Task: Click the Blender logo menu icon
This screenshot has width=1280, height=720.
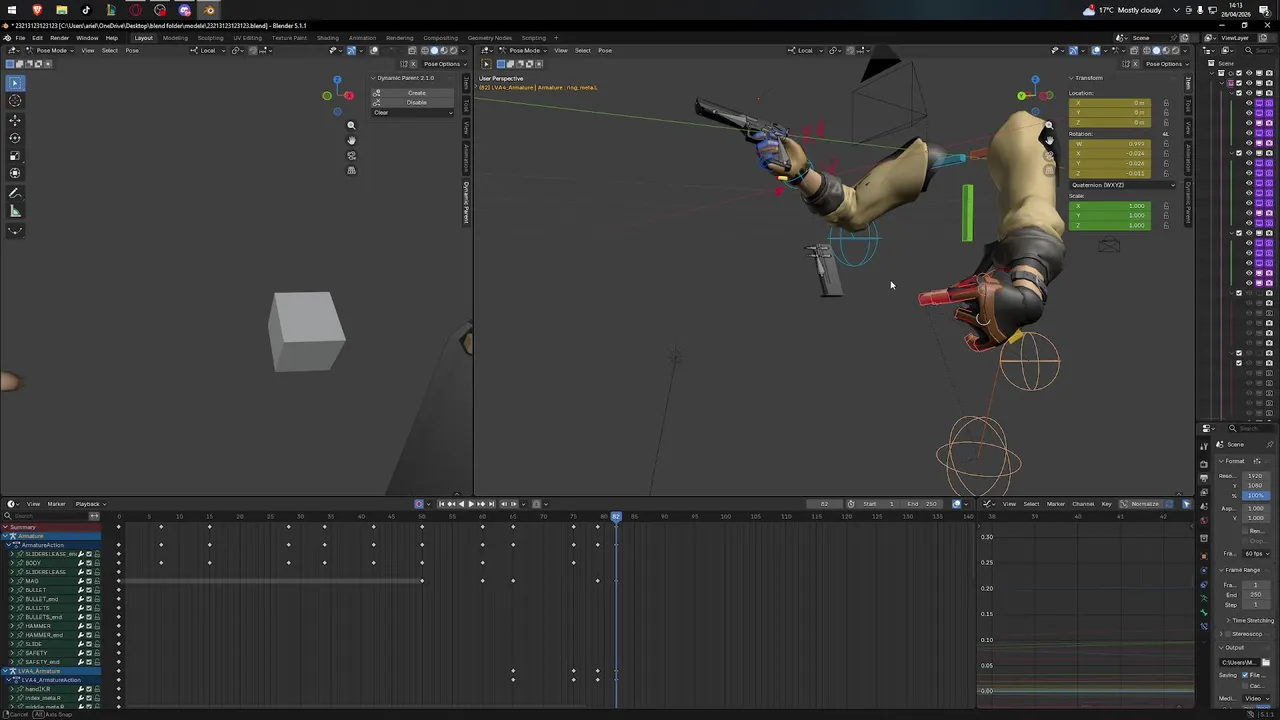Action: coord(8,38)
